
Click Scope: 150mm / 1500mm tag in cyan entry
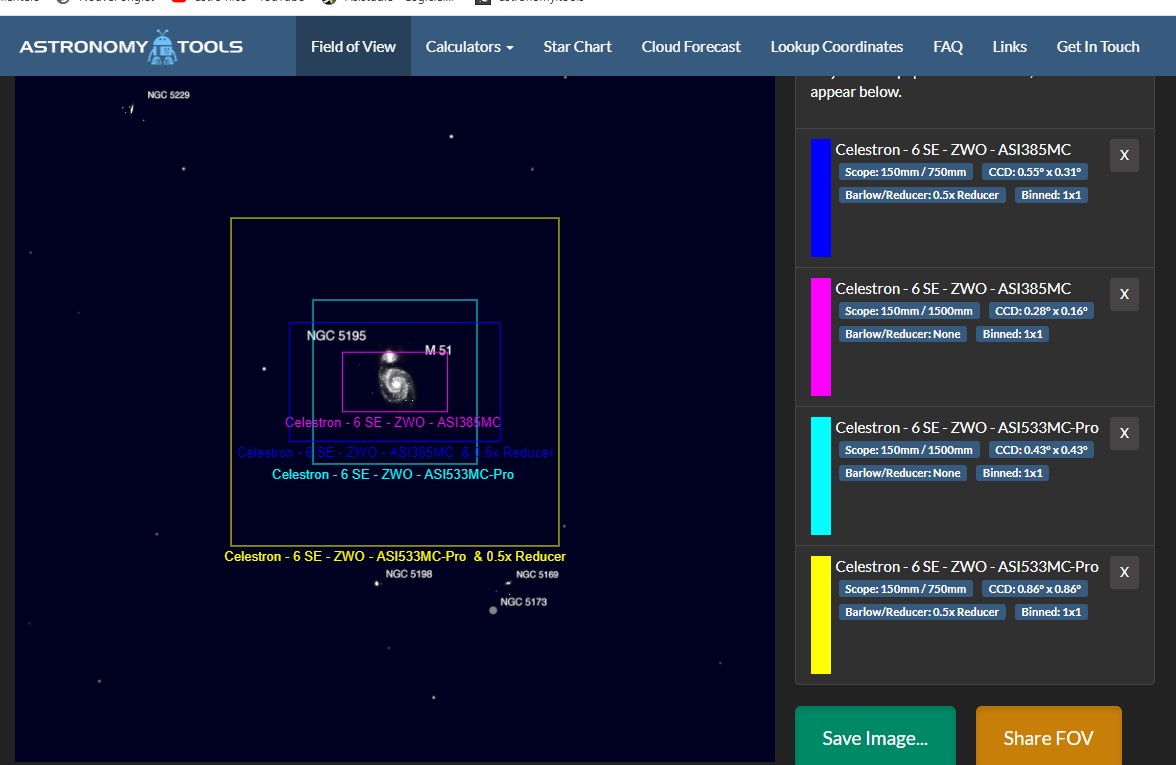pos(908,450)
